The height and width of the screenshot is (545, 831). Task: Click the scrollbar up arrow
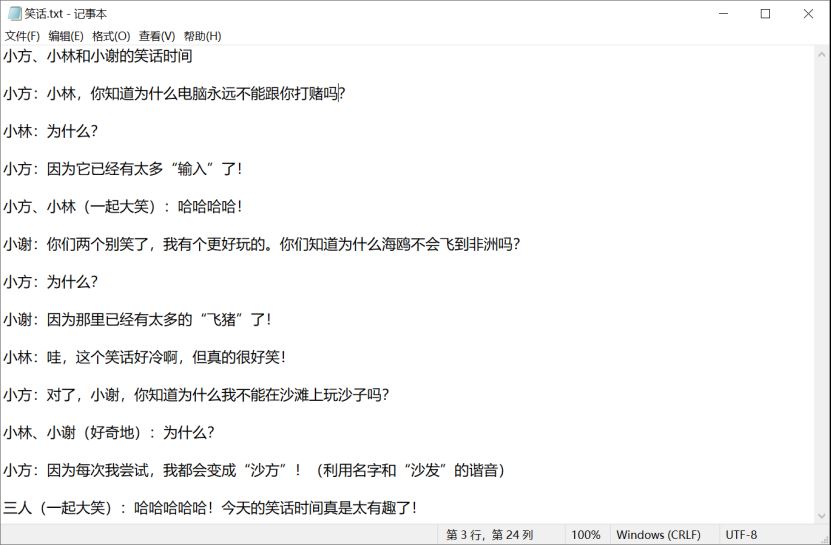821,54
